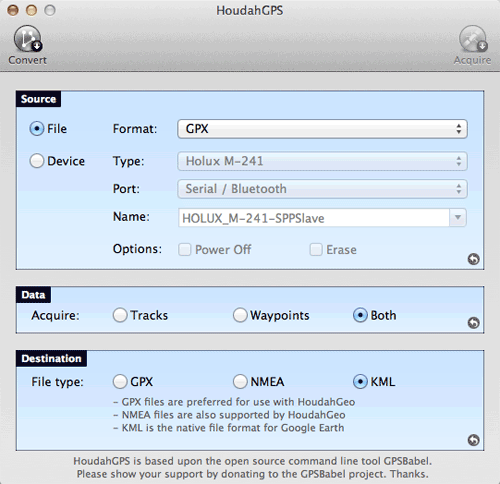Set destination file type to KML

tap(360, 381)
